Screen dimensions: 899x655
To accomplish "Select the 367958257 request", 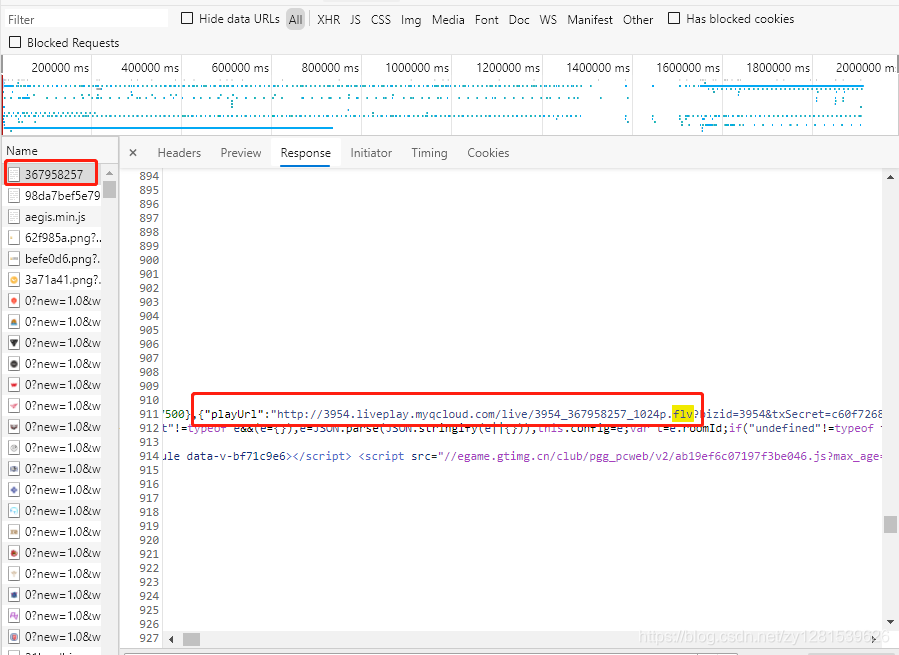I will pos(52,174).
